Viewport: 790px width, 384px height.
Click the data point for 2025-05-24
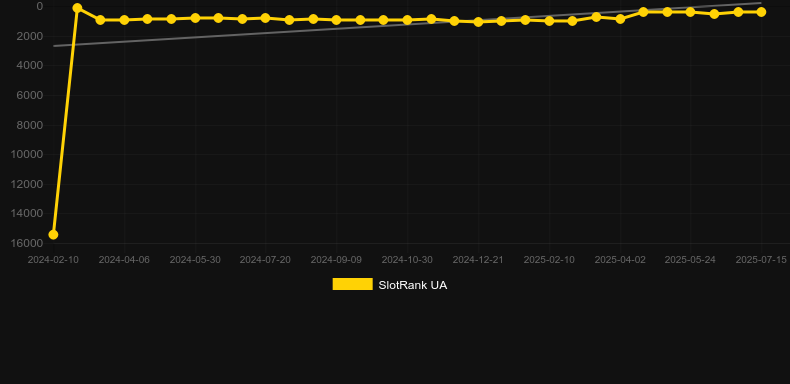coord(690,12)
